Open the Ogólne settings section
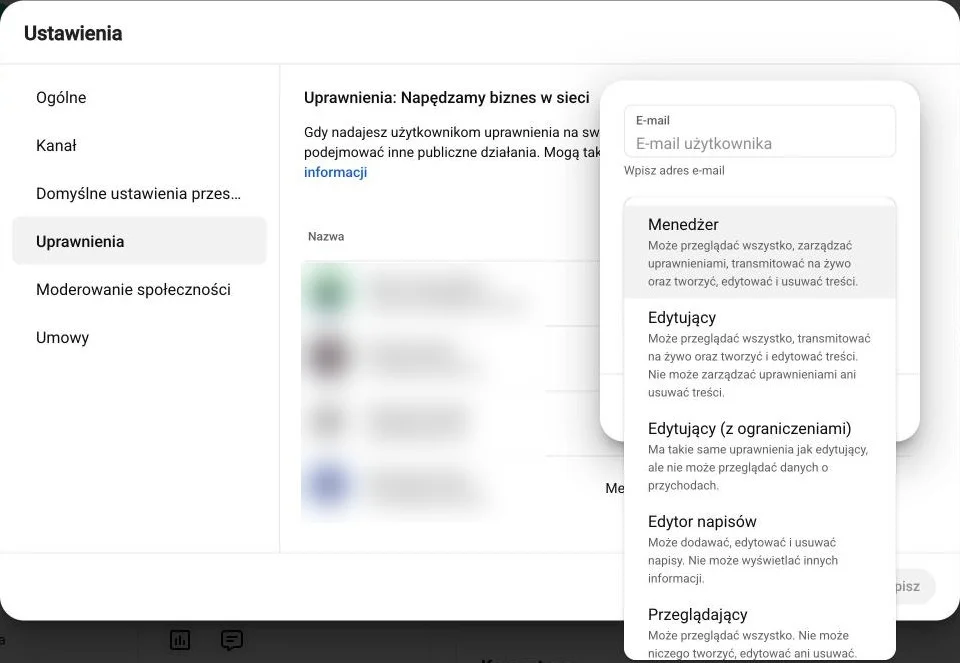Viewport: 960px width, 663px height. [140, 97]
